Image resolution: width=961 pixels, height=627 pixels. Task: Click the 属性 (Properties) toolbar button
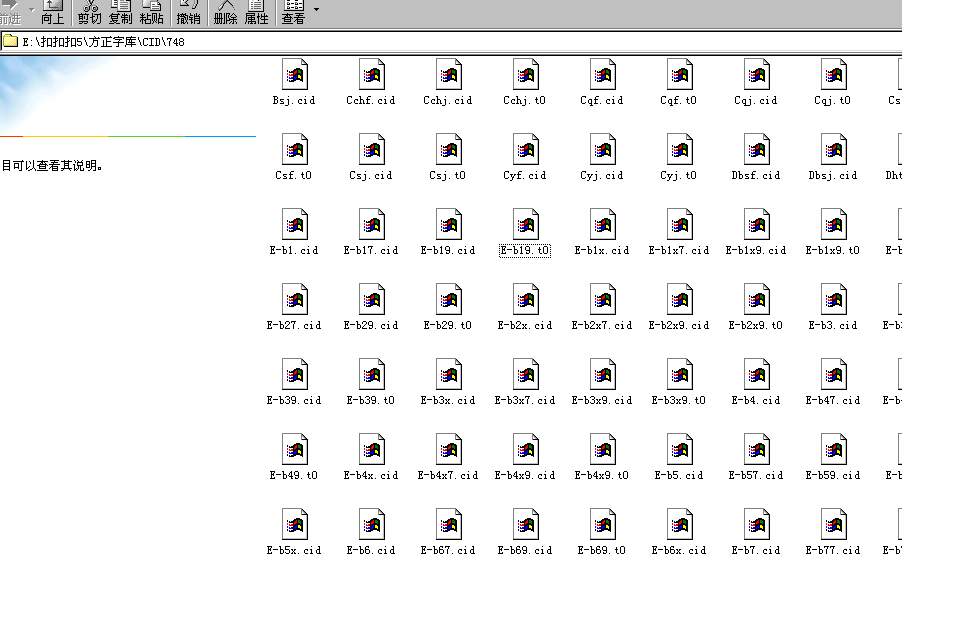click(x=256, y=12)
